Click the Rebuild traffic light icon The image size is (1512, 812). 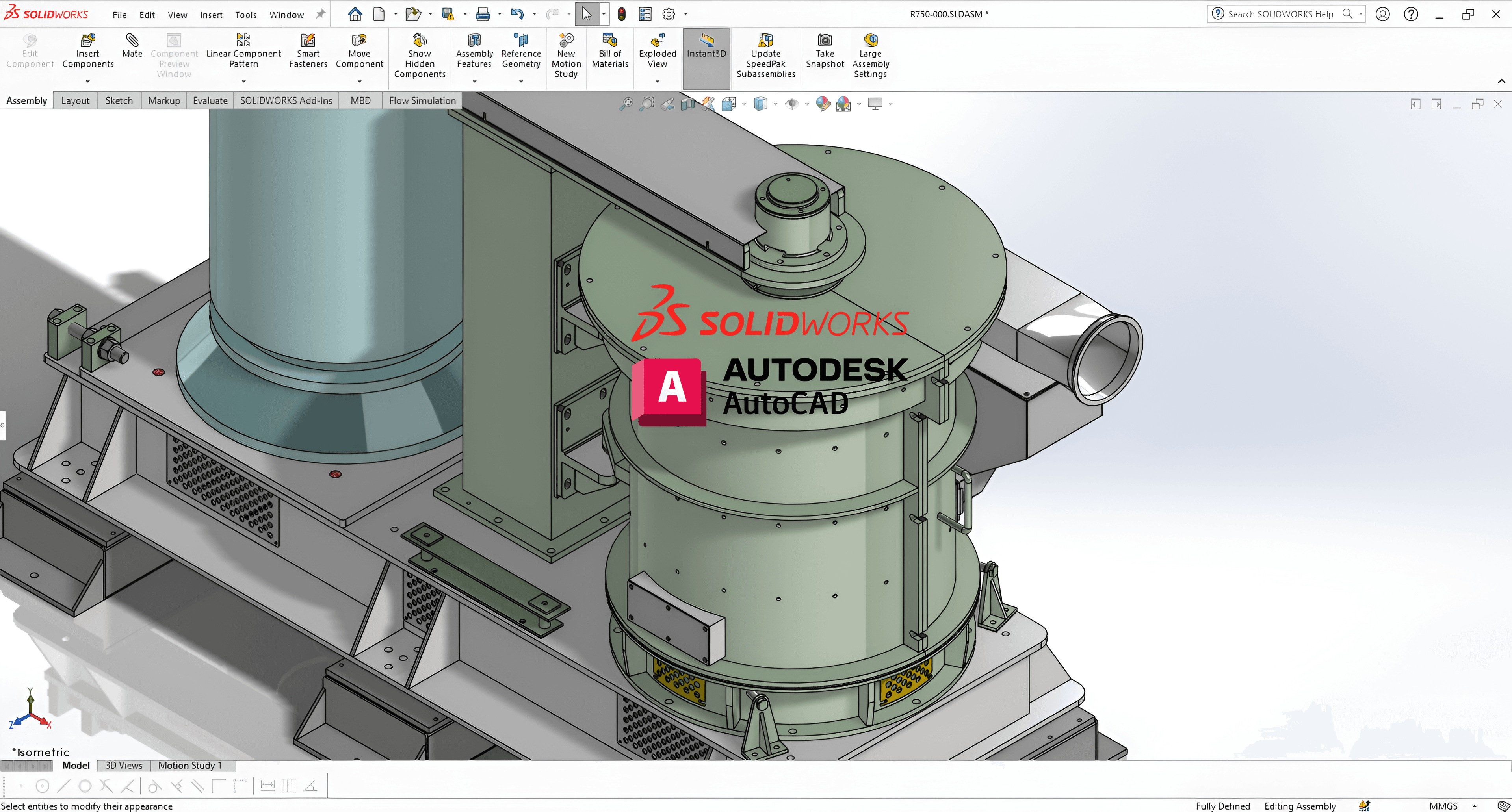point(622,14)
